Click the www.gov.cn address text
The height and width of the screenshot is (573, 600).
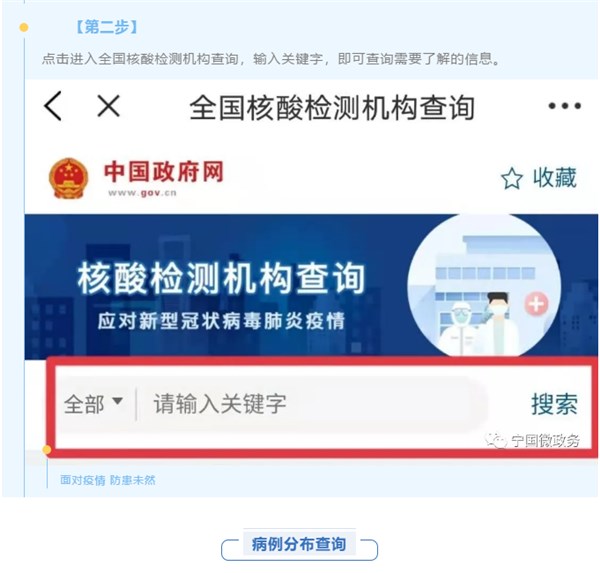[x=142, y=193]
